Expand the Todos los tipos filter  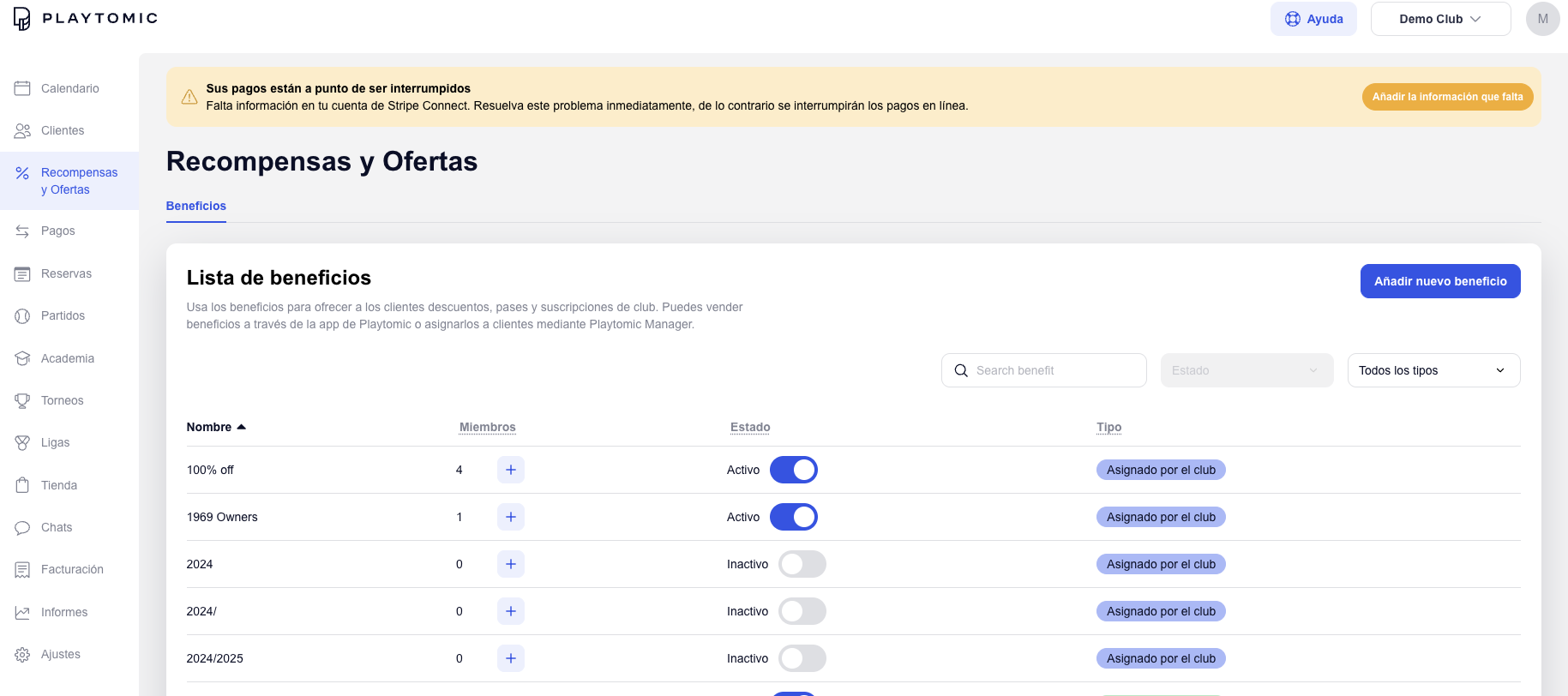pos(1433,370)
